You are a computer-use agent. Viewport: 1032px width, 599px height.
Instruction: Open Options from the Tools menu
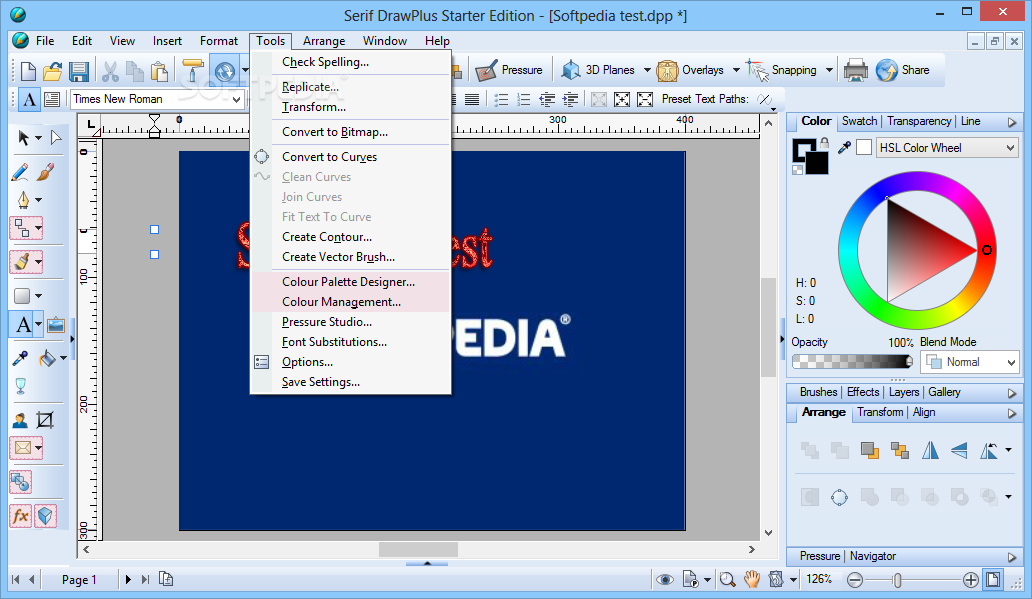351,362
